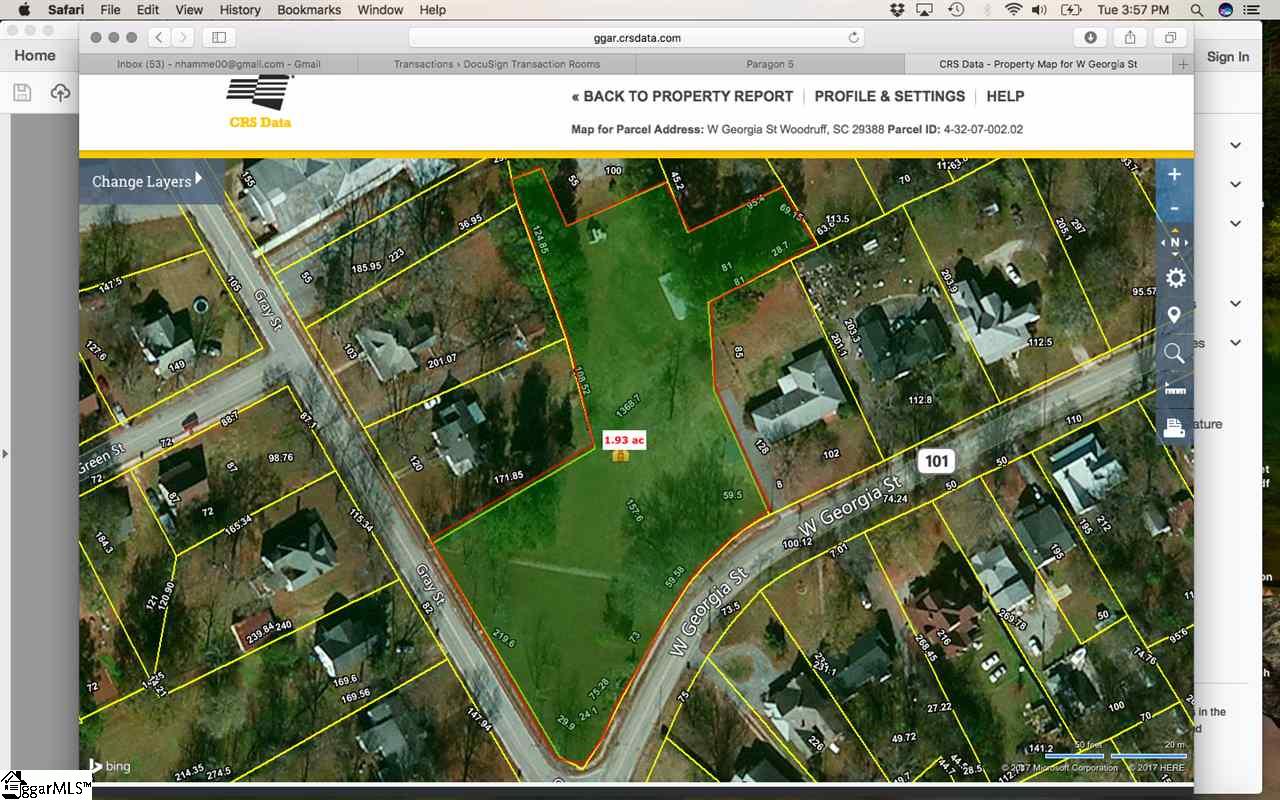Viewport: 1280px width, 800px height.
Task: Click the Help link
Action: 1005,96
